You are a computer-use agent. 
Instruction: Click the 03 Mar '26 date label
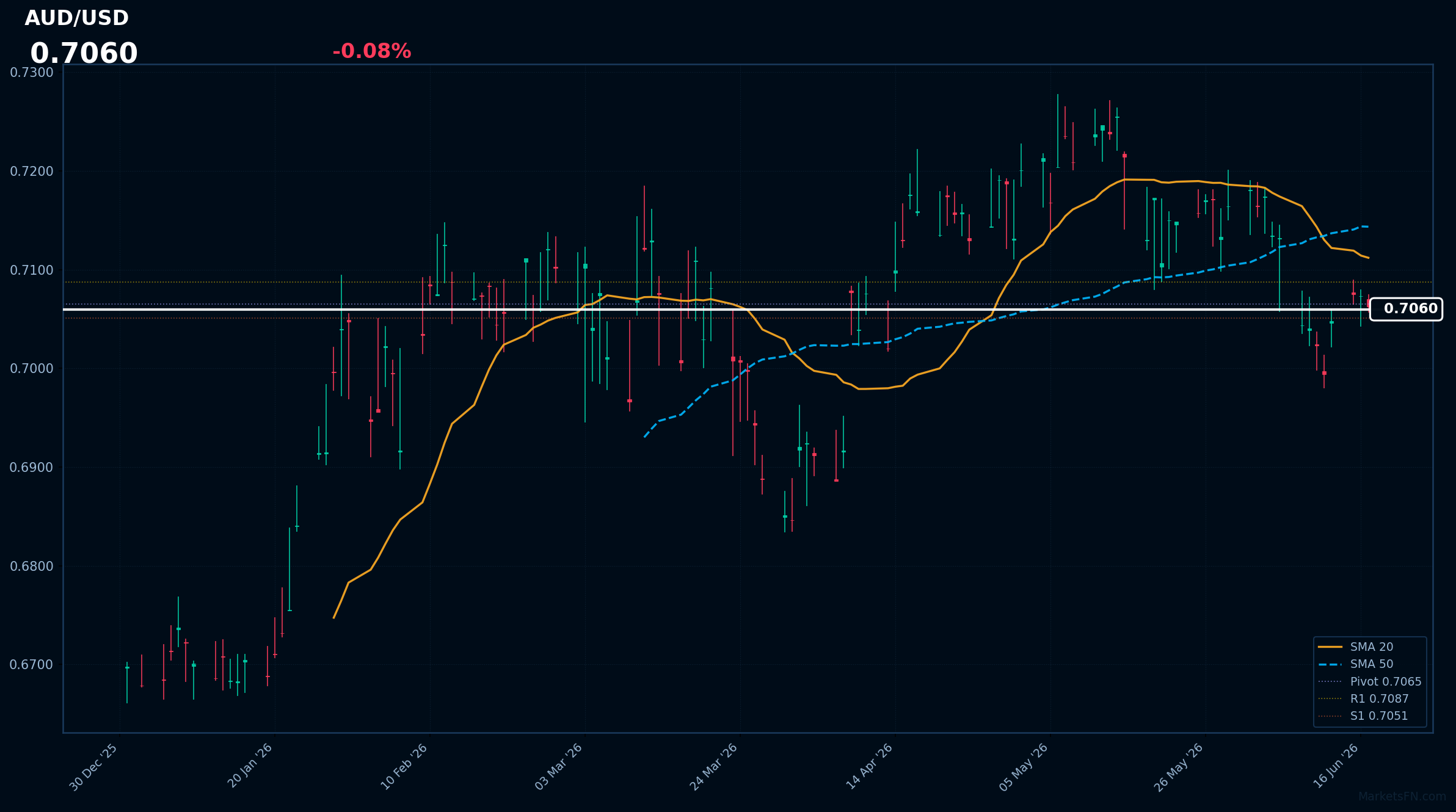click(x=559, y=767)
